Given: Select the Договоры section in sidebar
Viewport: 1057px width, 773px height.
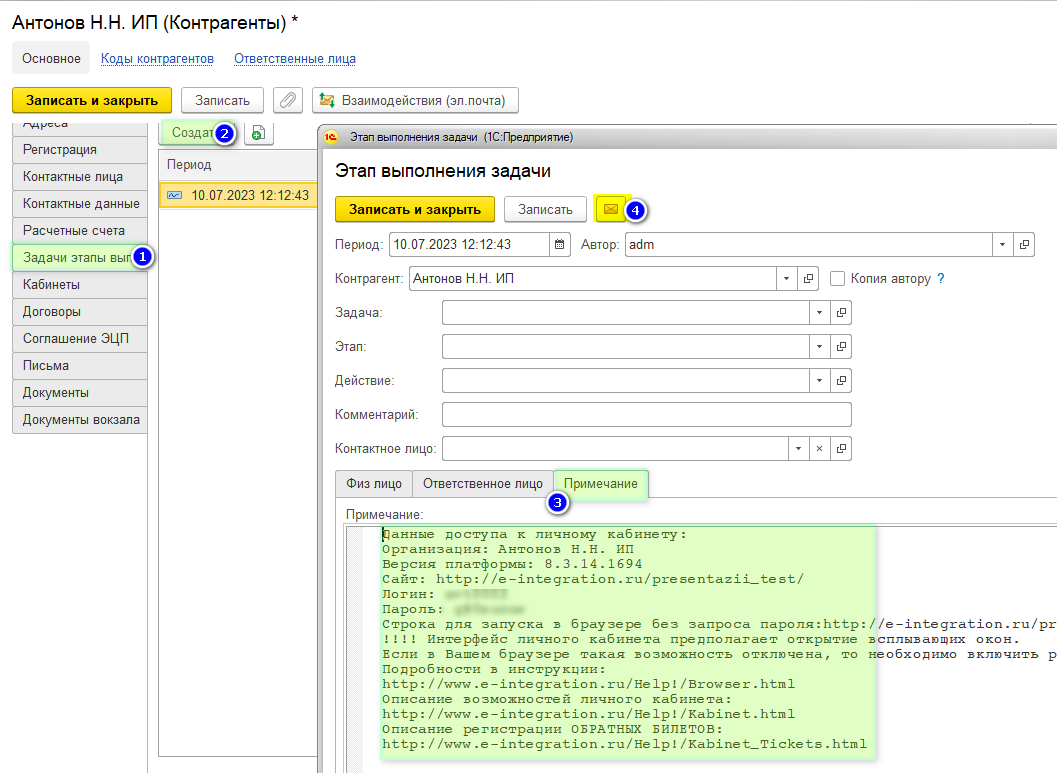Looking at the screenshot, I should [58, 311].
